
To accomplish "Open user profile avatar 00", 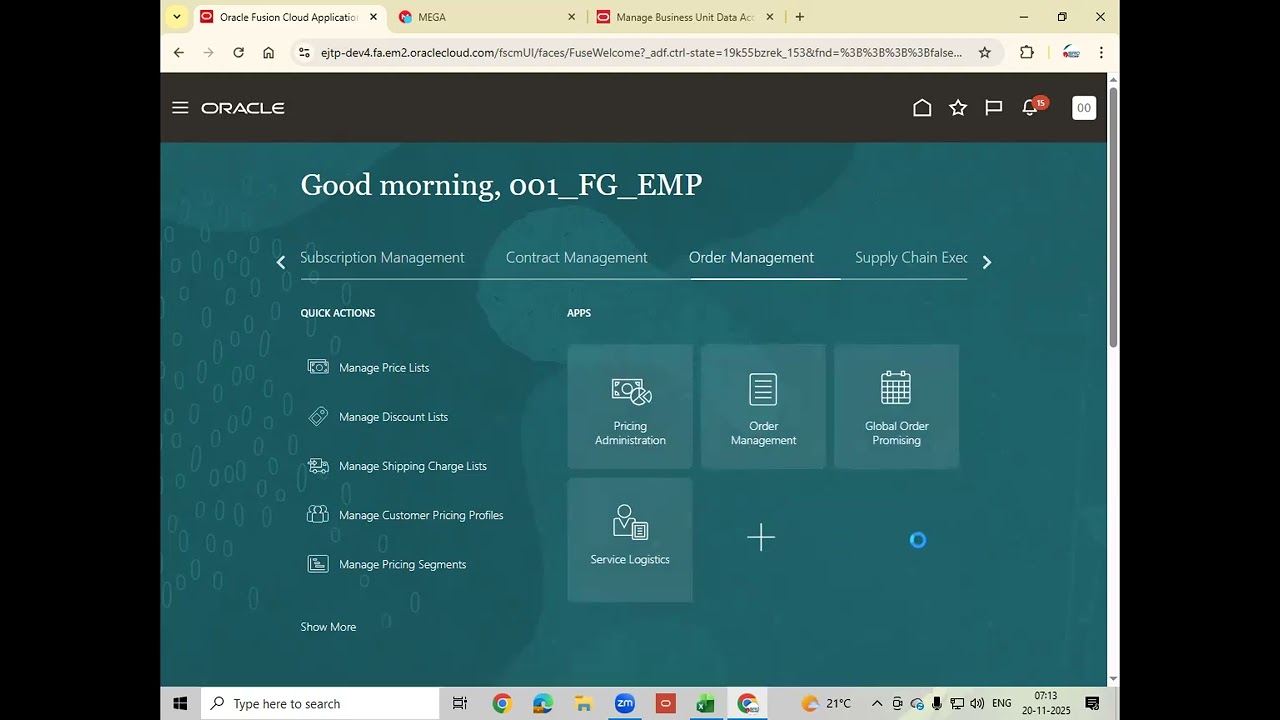I will 1084,108.
